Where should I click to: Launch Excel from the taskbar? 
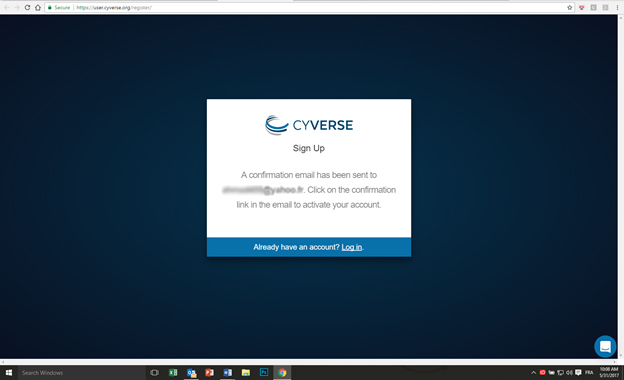click(x=173, y=373)
